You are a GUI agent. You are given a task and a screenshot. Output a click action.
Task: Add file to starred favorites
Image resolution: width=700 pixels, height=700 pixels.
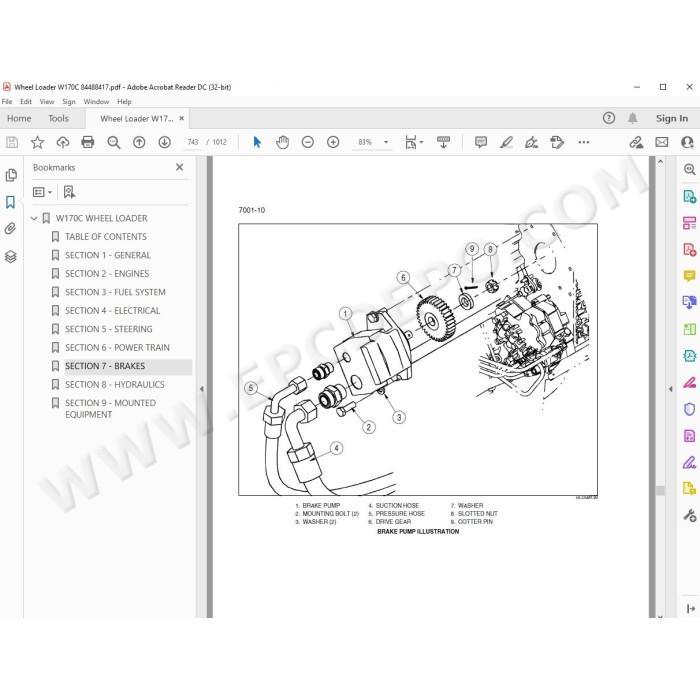[37, 142]
